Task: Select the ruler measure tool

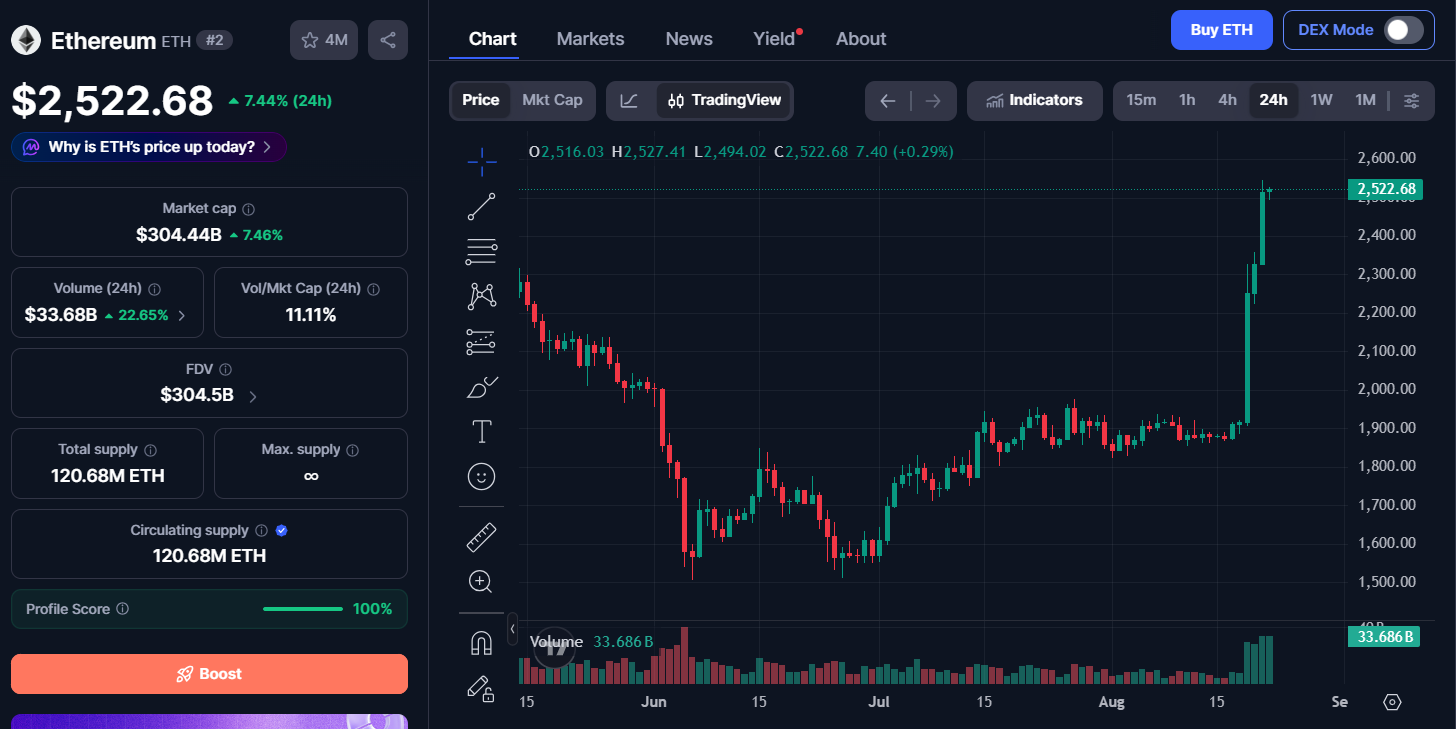Action: point(481,537)
